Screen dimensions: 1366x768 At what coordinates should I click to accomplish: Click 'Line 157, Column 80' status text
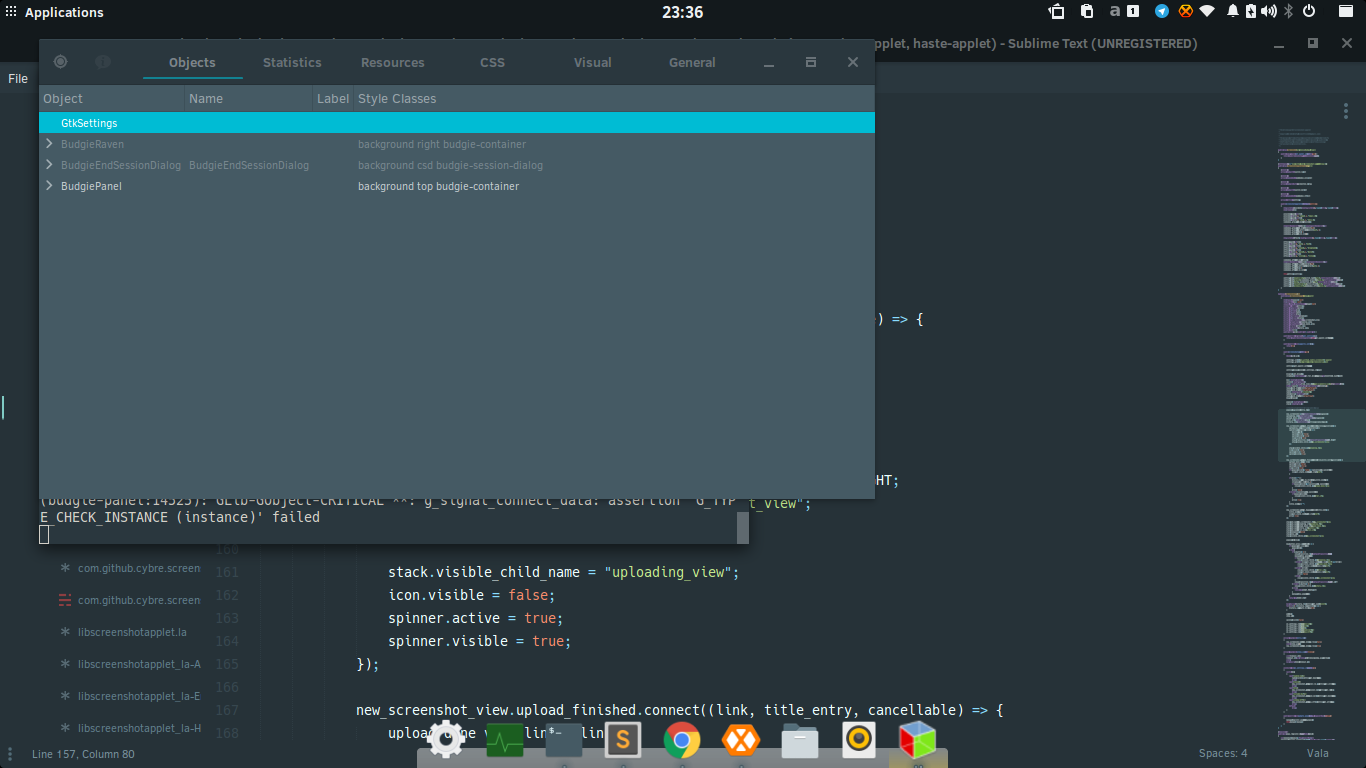tap(83, 754)
